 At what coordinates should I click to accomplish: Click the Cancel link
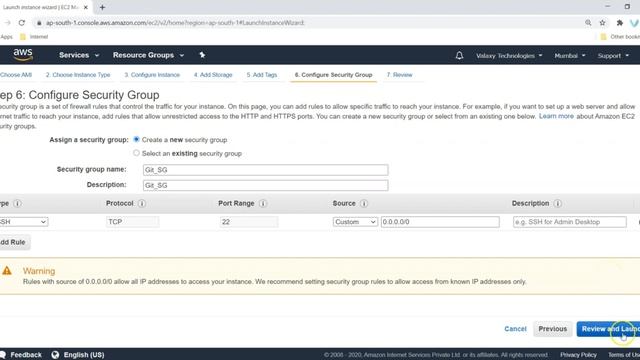pos(515,329)
